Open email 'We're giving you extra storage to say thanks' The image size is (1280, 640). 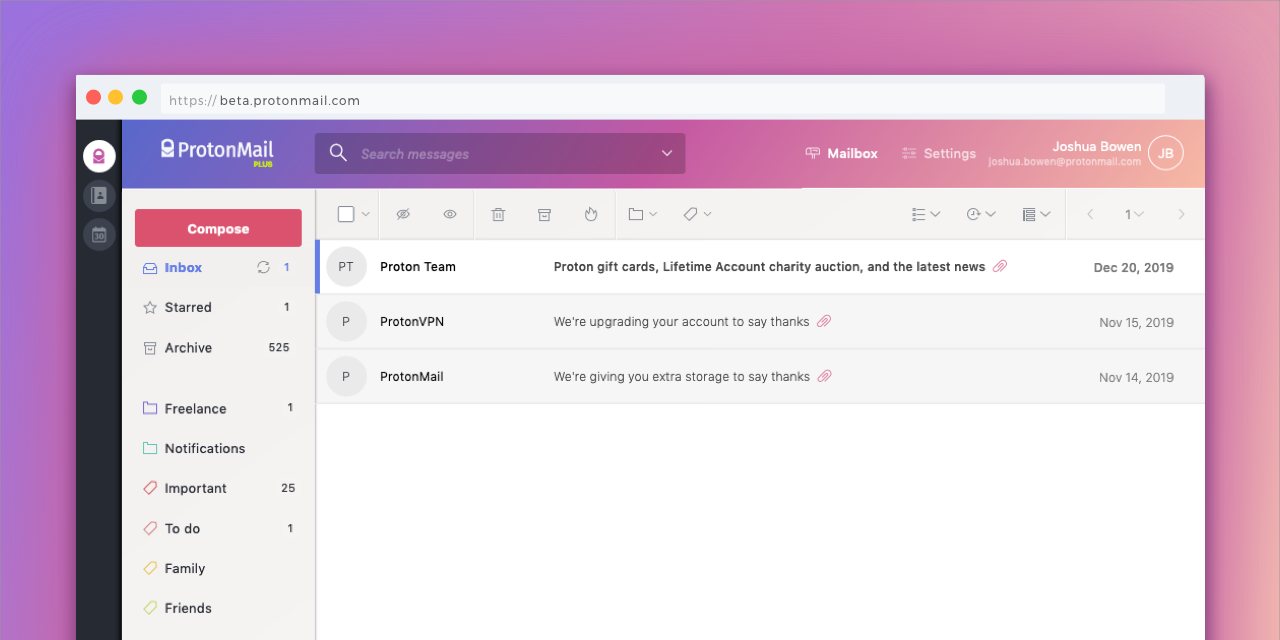point(681,377)
